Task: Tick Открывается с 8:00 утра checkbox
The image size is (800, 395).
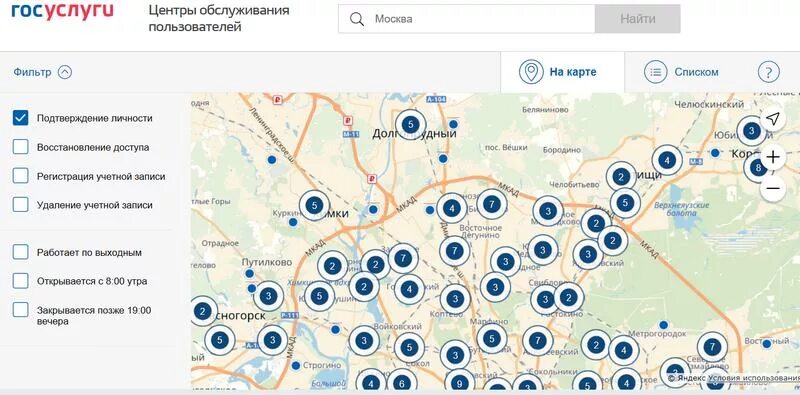Action: (20, 281)
